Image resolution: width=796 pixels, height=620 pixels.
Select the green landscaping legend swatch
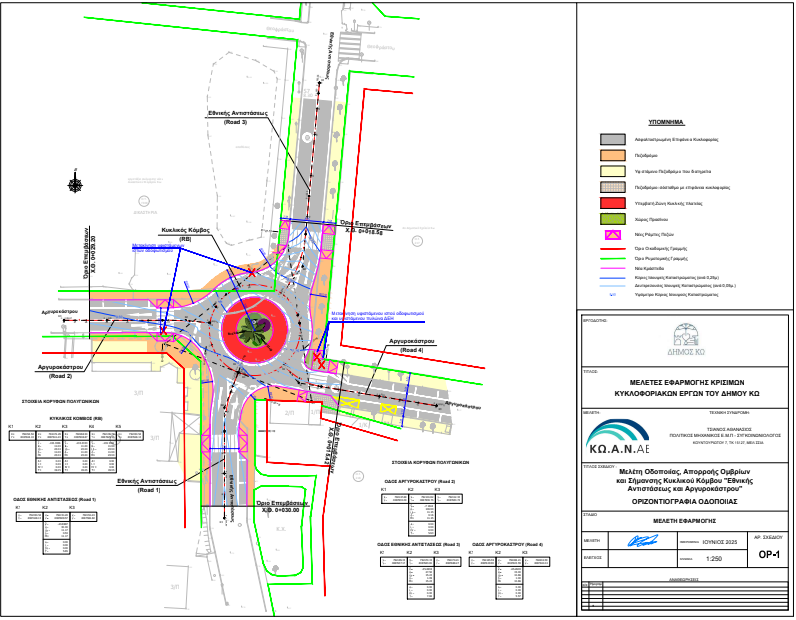611,217
